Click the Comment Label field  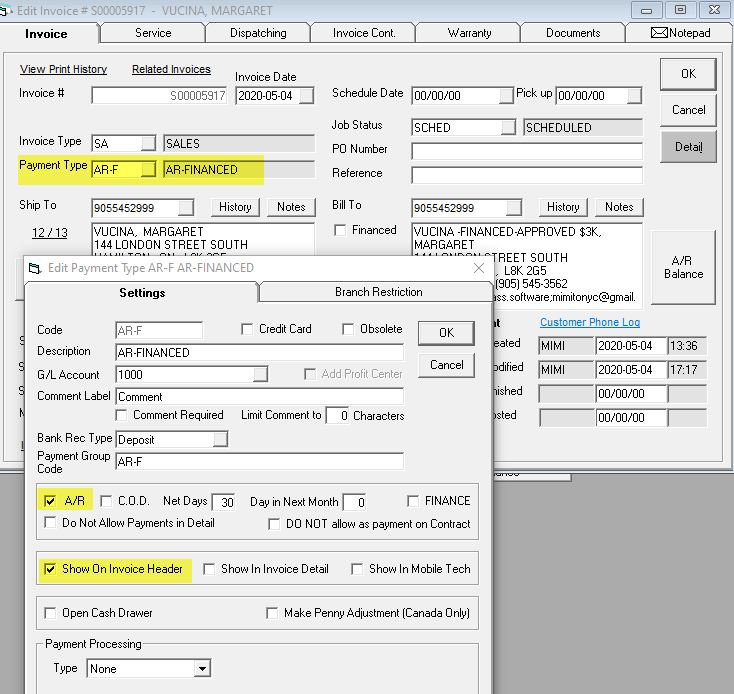point(259,396)
